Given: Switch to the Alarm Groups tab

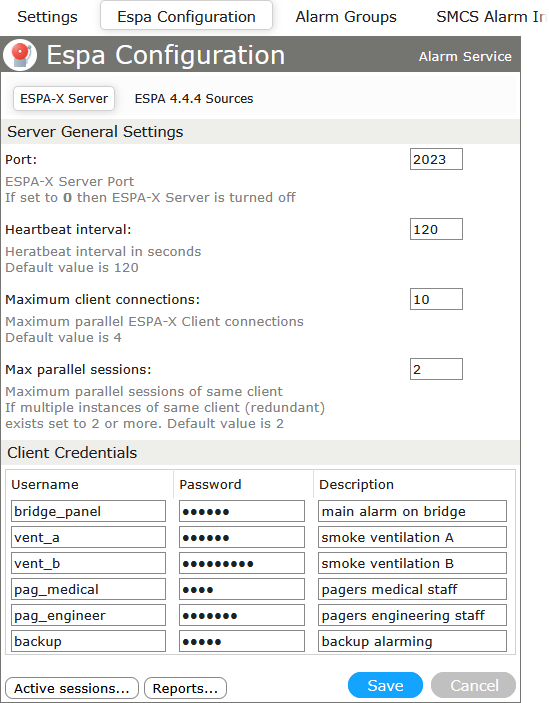Looking at the screenshot, I should tap(346, 17).
